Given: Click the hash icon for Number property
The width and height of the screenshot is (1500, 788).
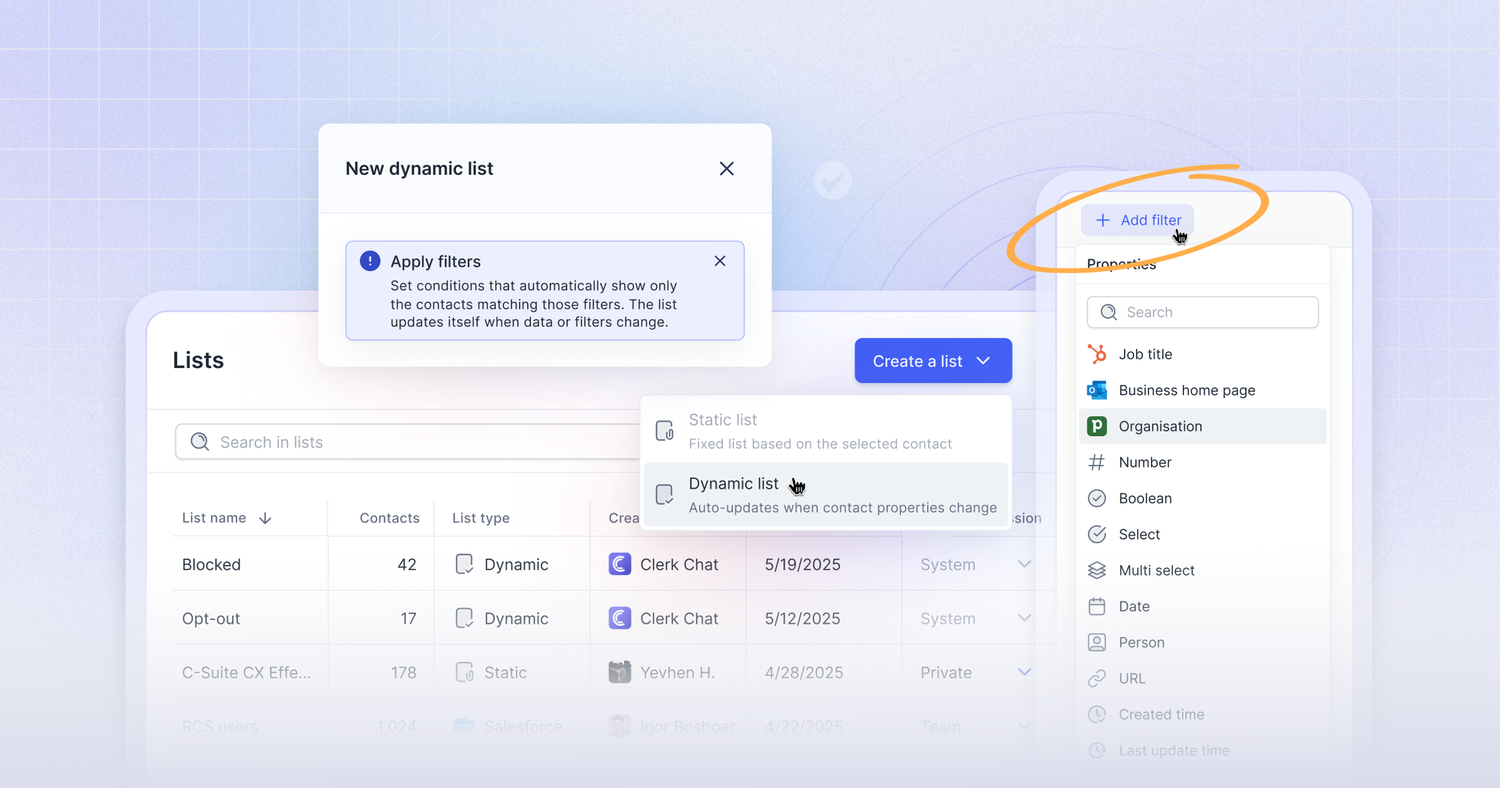Looking at the screenshot, I should [x=1097, y=462].
